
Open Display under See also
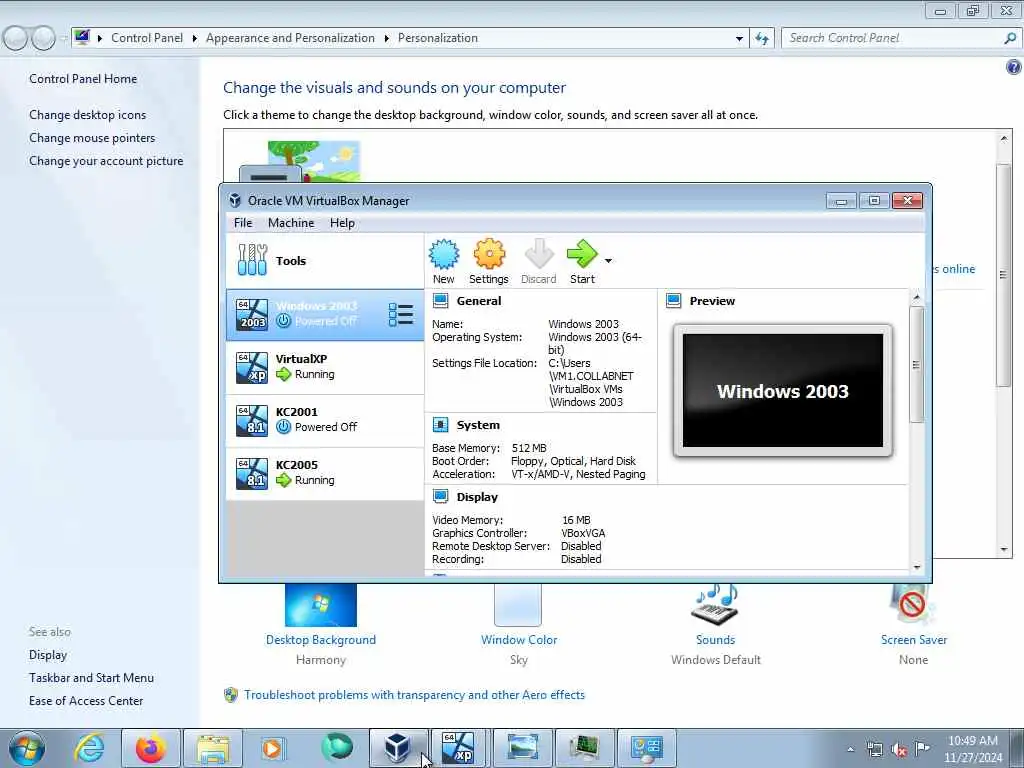[48, 655]
